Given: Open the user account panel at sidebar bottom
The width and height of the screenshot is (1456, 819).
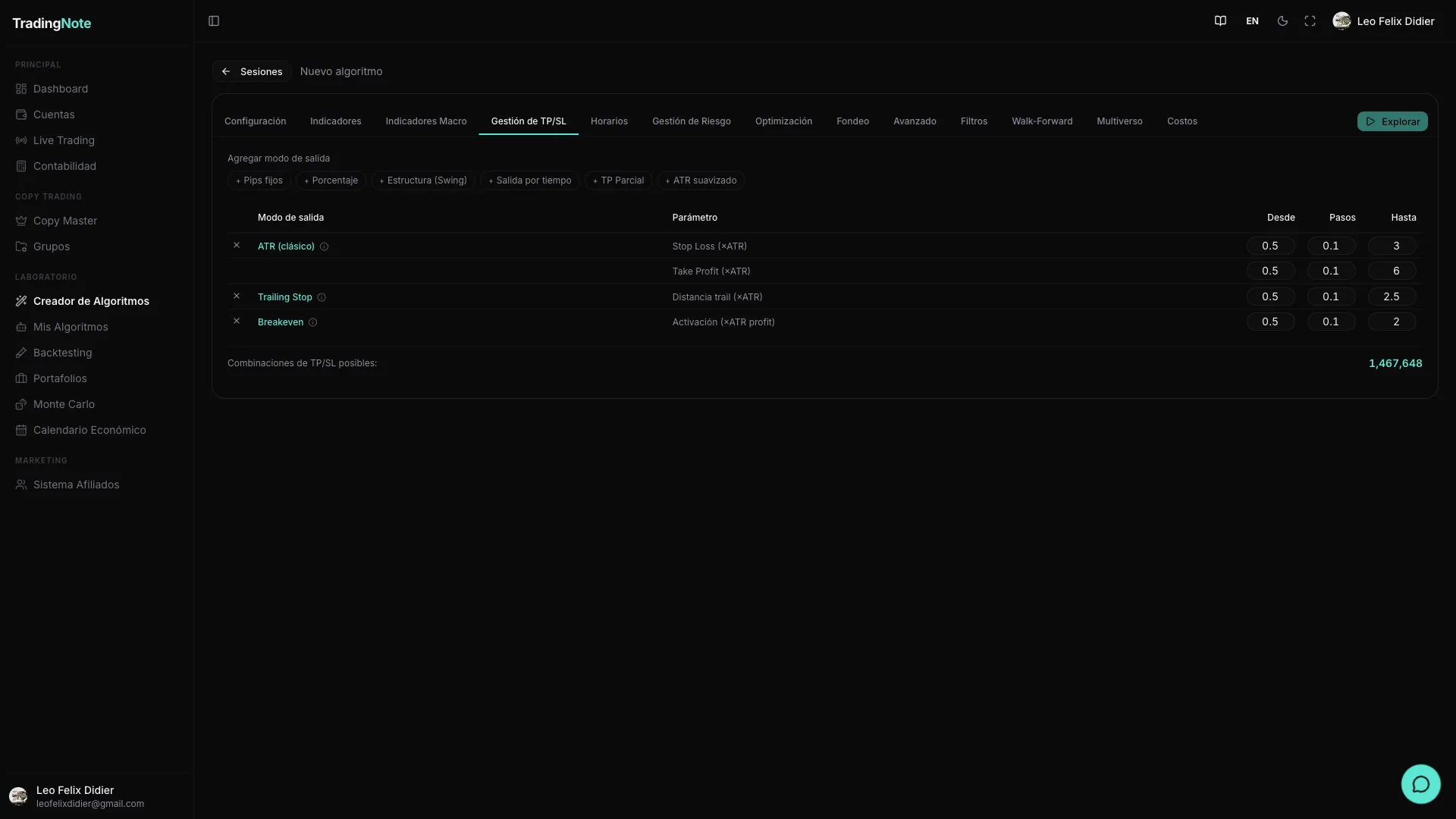Looking at the screenshot, I should click(x=96, y=796).
